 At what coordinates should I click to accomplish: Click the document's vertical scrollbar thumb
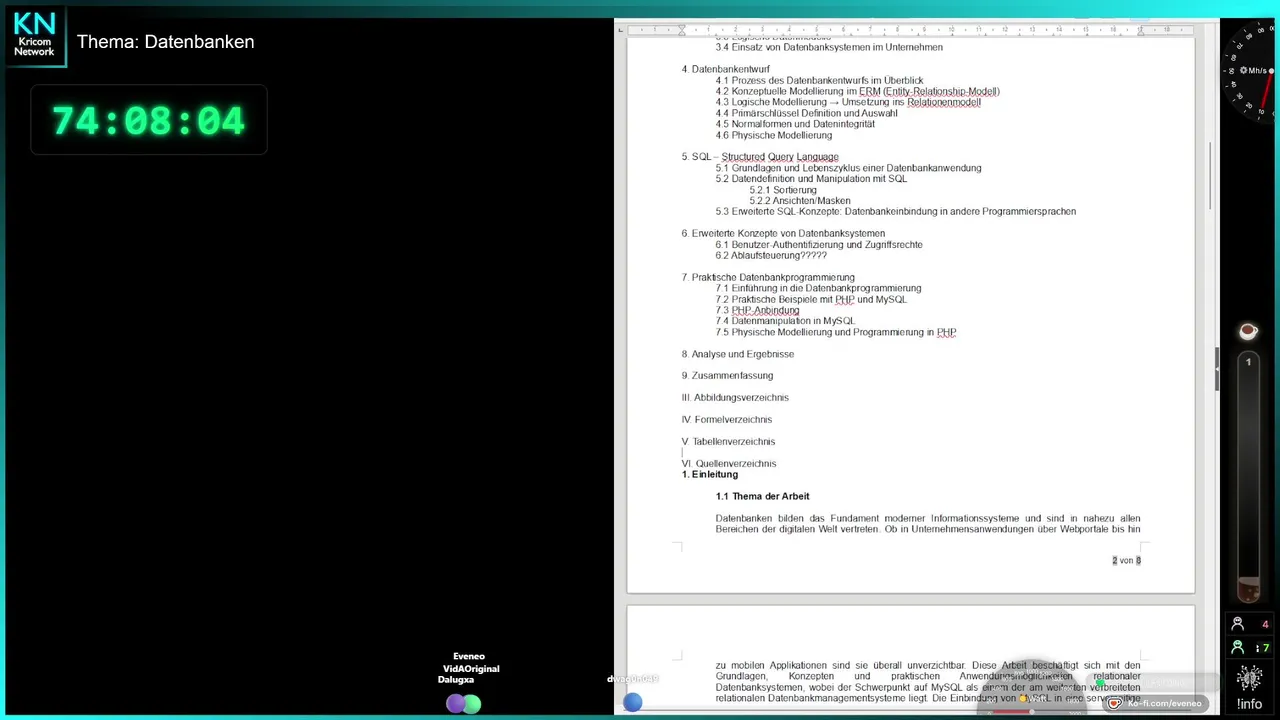(x=1209, y=175)
